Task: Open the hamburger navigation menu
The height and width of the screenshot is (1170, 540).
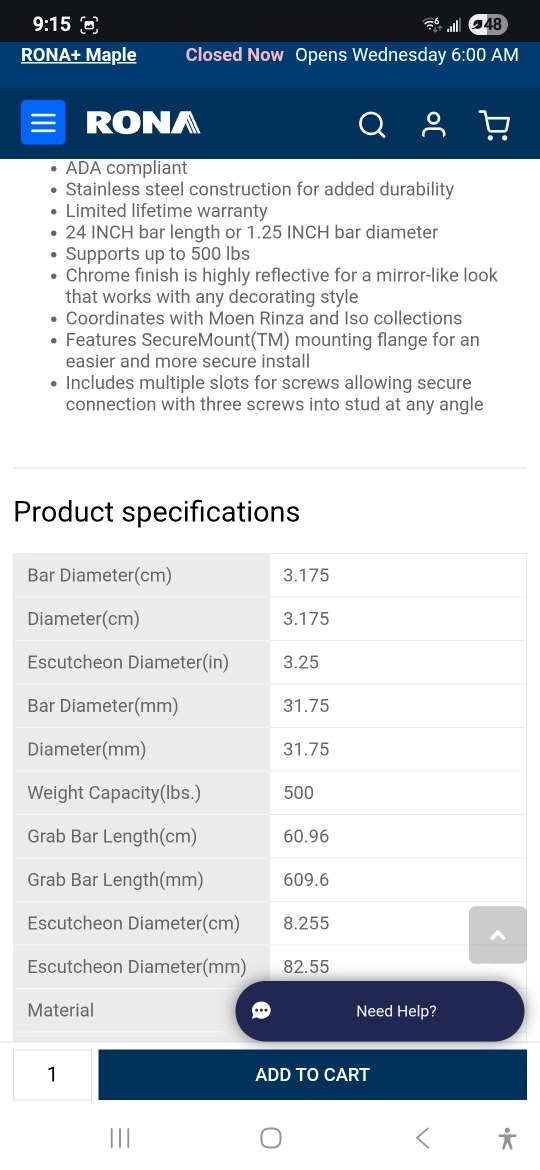Action: (43, 122)
